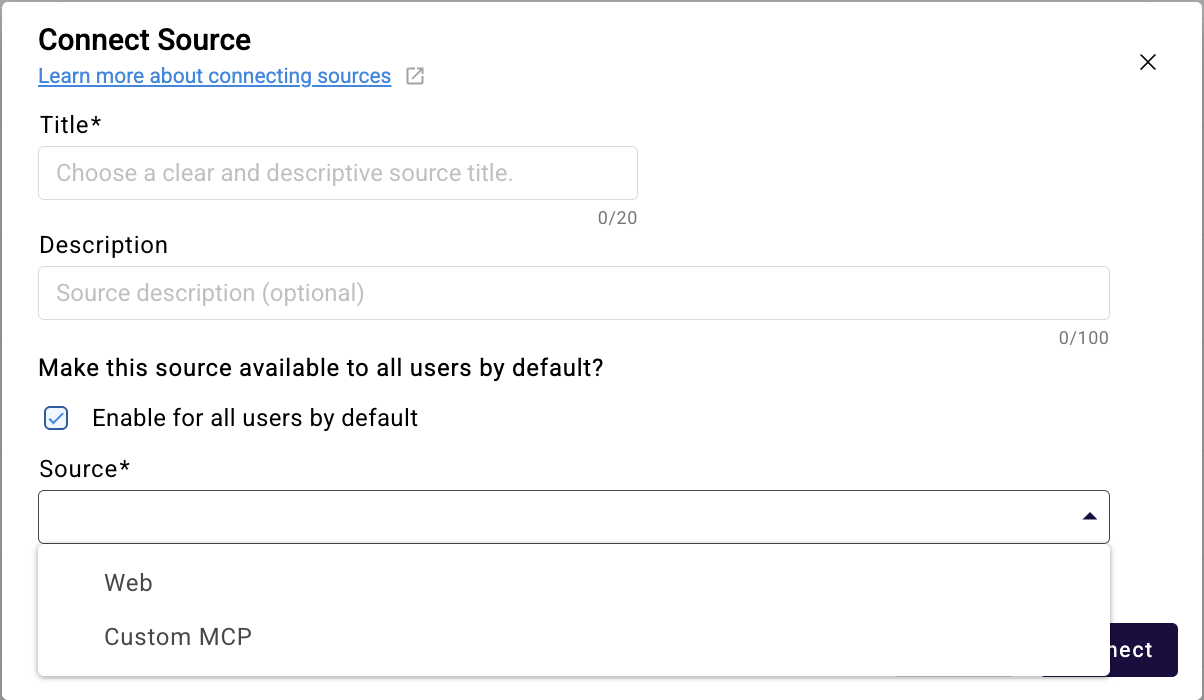Focus the Title input field

pos(337,173)
